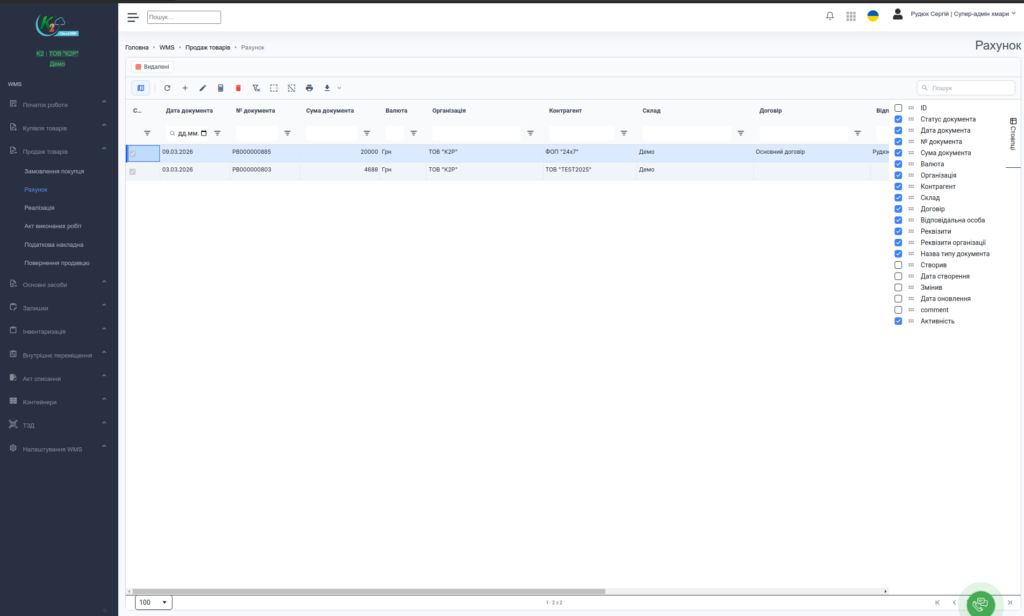Delete the selected row with the red trash icon
This screenshot has width=1024, height=616.
point(238,88)
